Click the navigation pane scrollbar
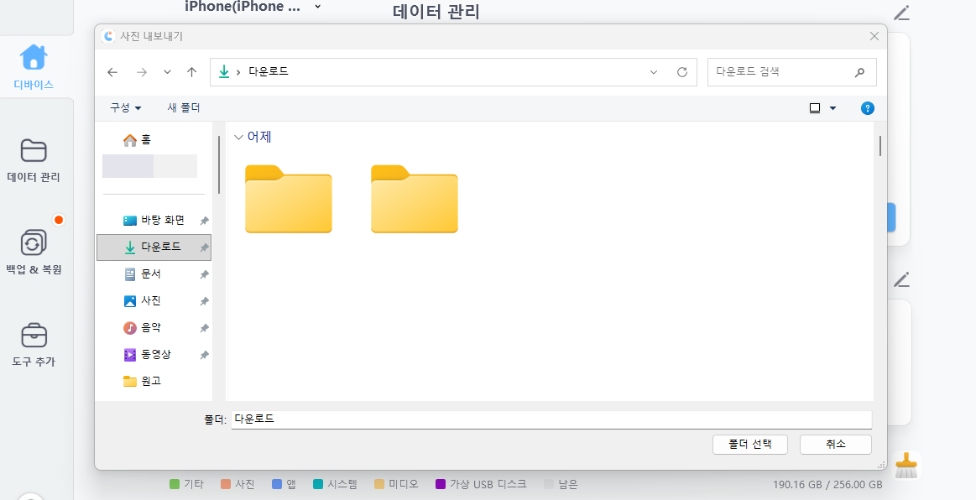 click(218, 164)
